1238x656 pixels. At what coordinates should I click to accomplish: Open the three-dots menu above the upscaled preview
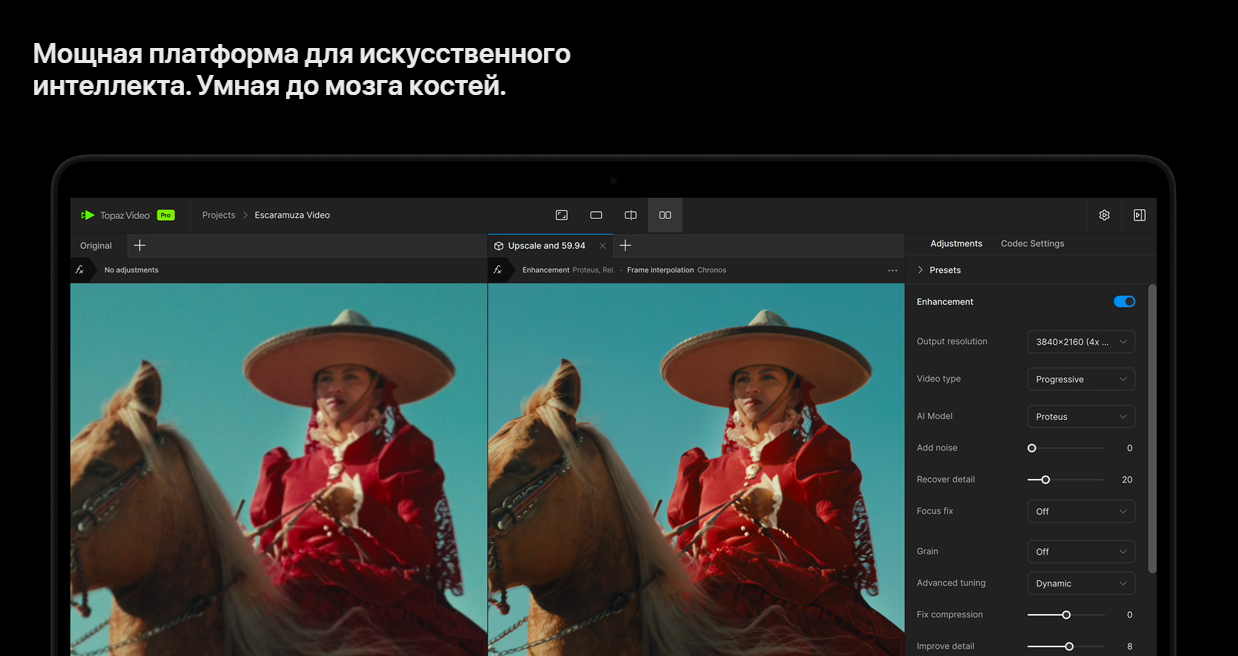892,270
